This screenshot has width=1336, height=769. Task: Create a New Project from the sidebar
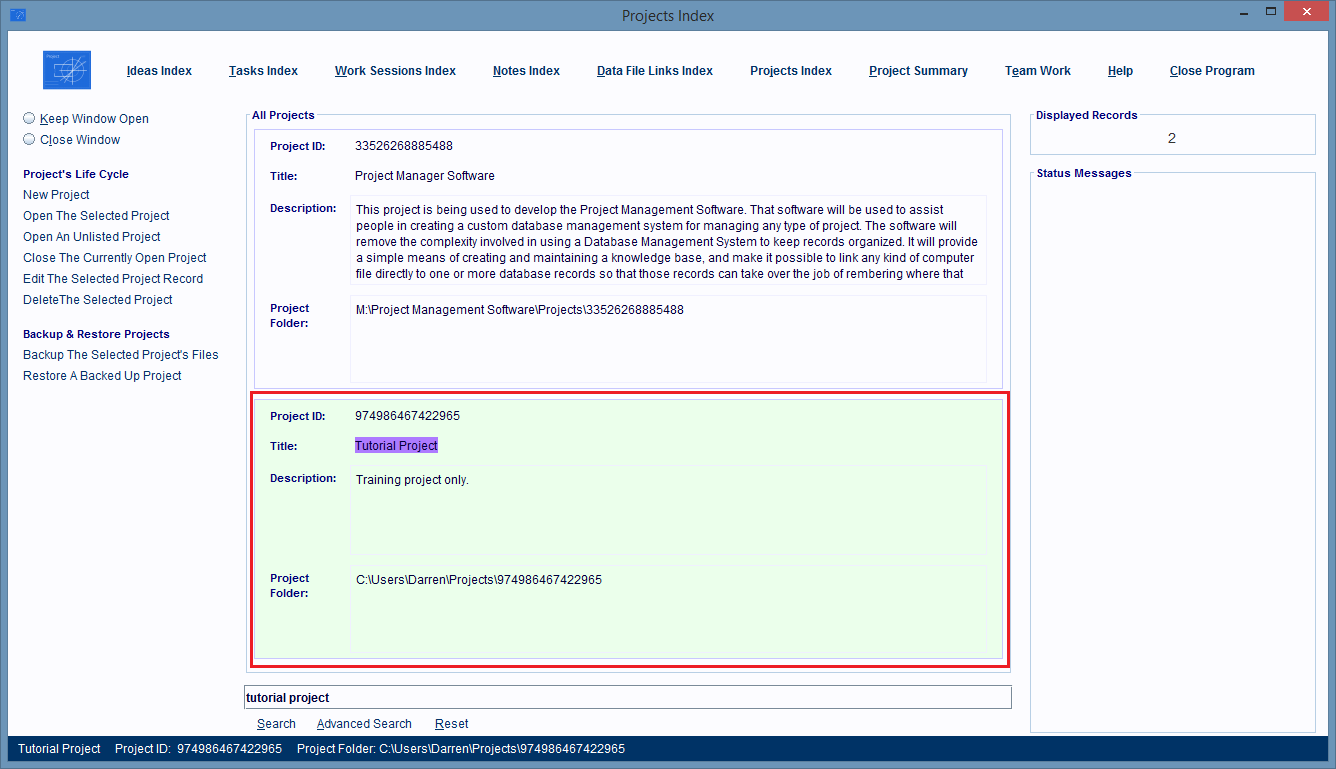tap(56, 195)
